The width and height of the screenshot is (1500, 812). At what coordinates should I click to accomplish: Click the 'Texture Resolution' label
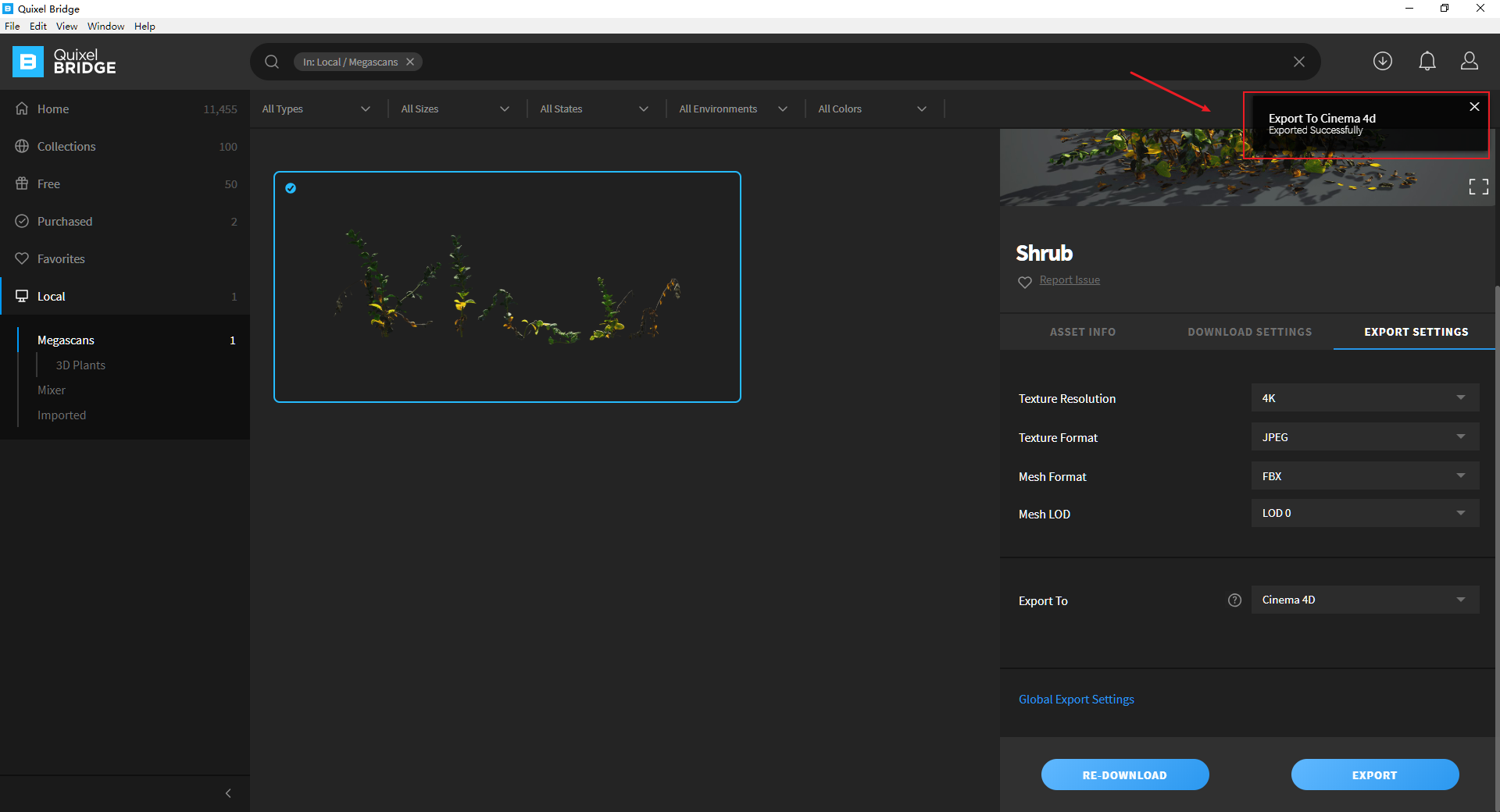[1067, 399]
